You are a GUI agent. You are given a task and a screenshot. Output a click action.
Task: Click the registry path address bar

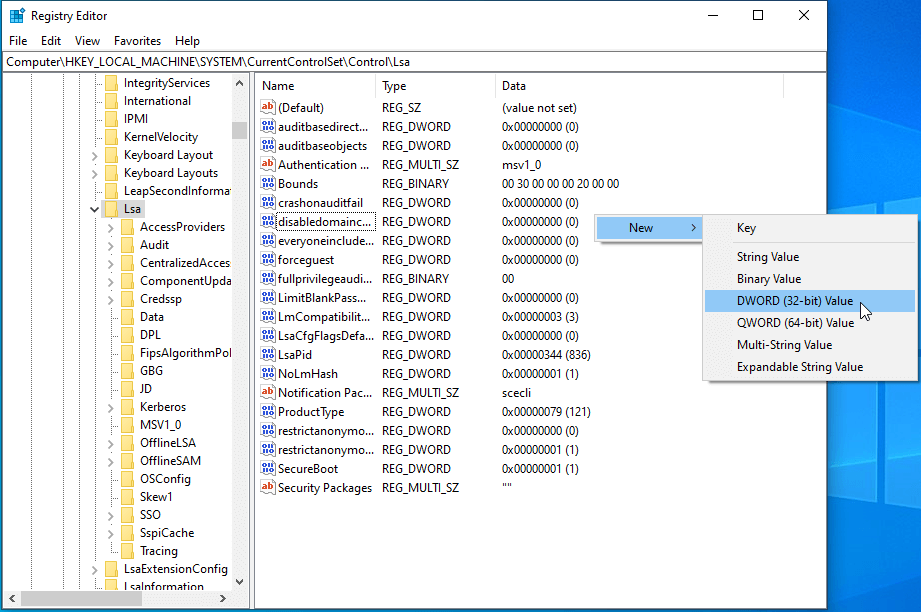(414, 62)
